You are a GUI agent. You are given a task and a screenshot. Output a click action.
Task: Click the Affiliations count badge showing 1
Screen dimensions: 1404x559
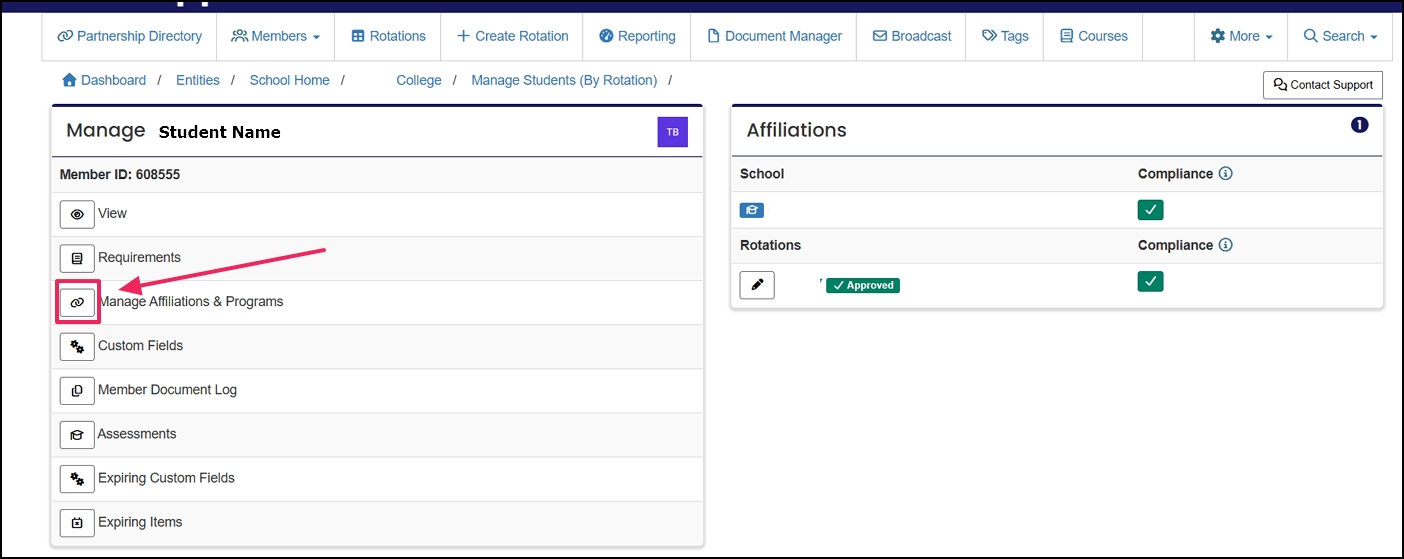1359,125
